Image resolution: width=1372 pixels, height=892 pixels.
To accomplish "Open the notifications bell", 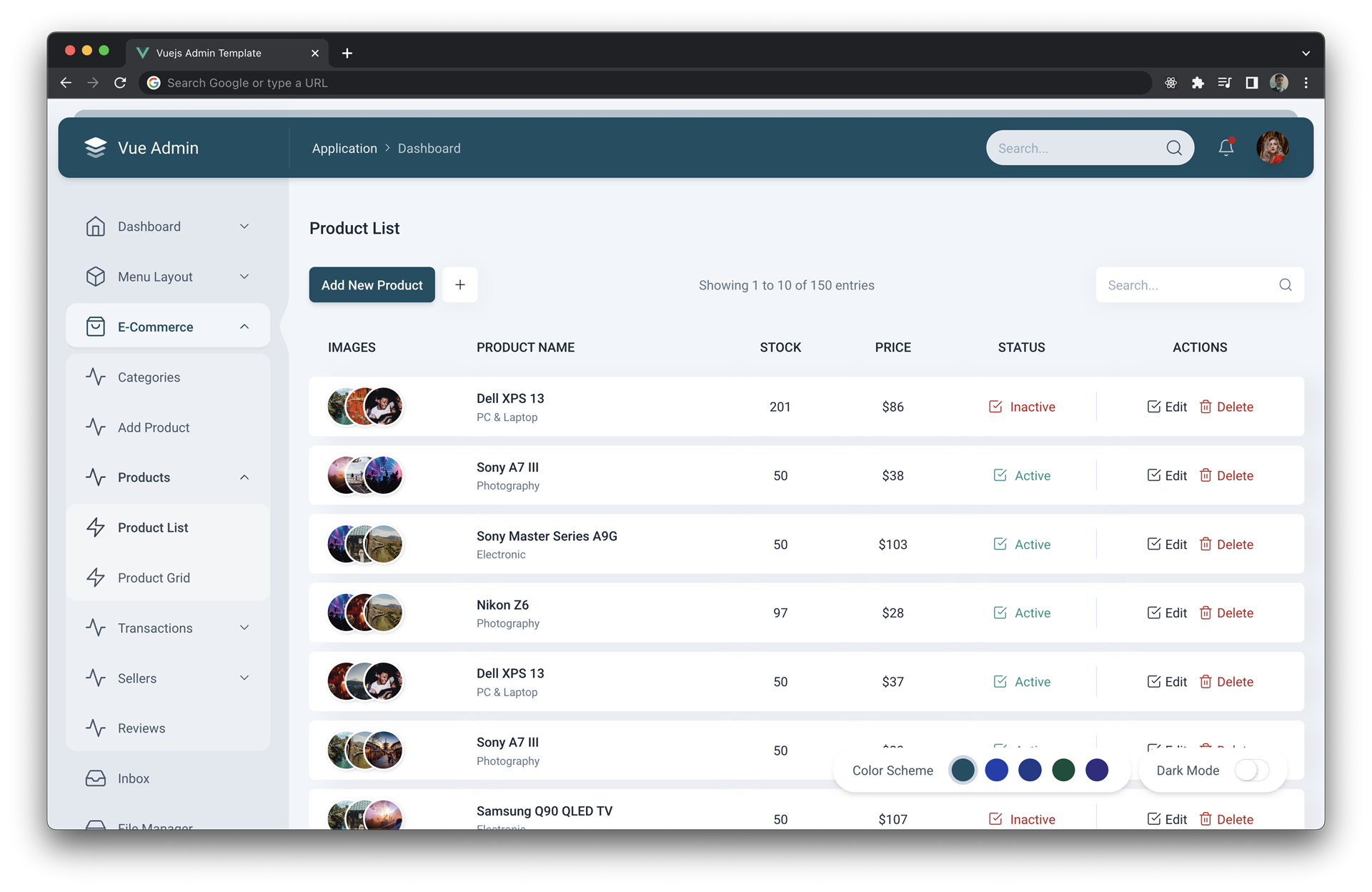I will coord(1226,147).
